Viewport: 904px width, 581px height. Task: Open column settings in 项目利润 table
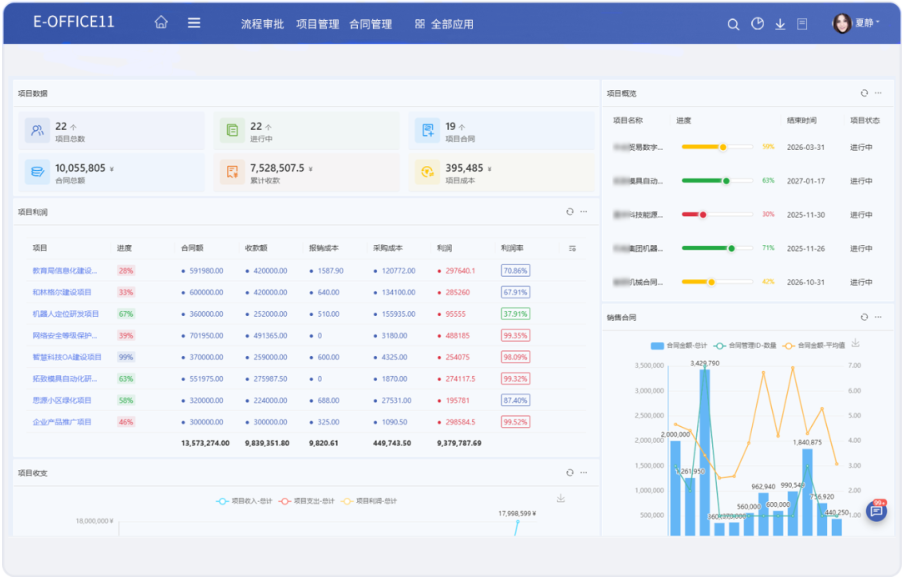click(x=573, y=248)
